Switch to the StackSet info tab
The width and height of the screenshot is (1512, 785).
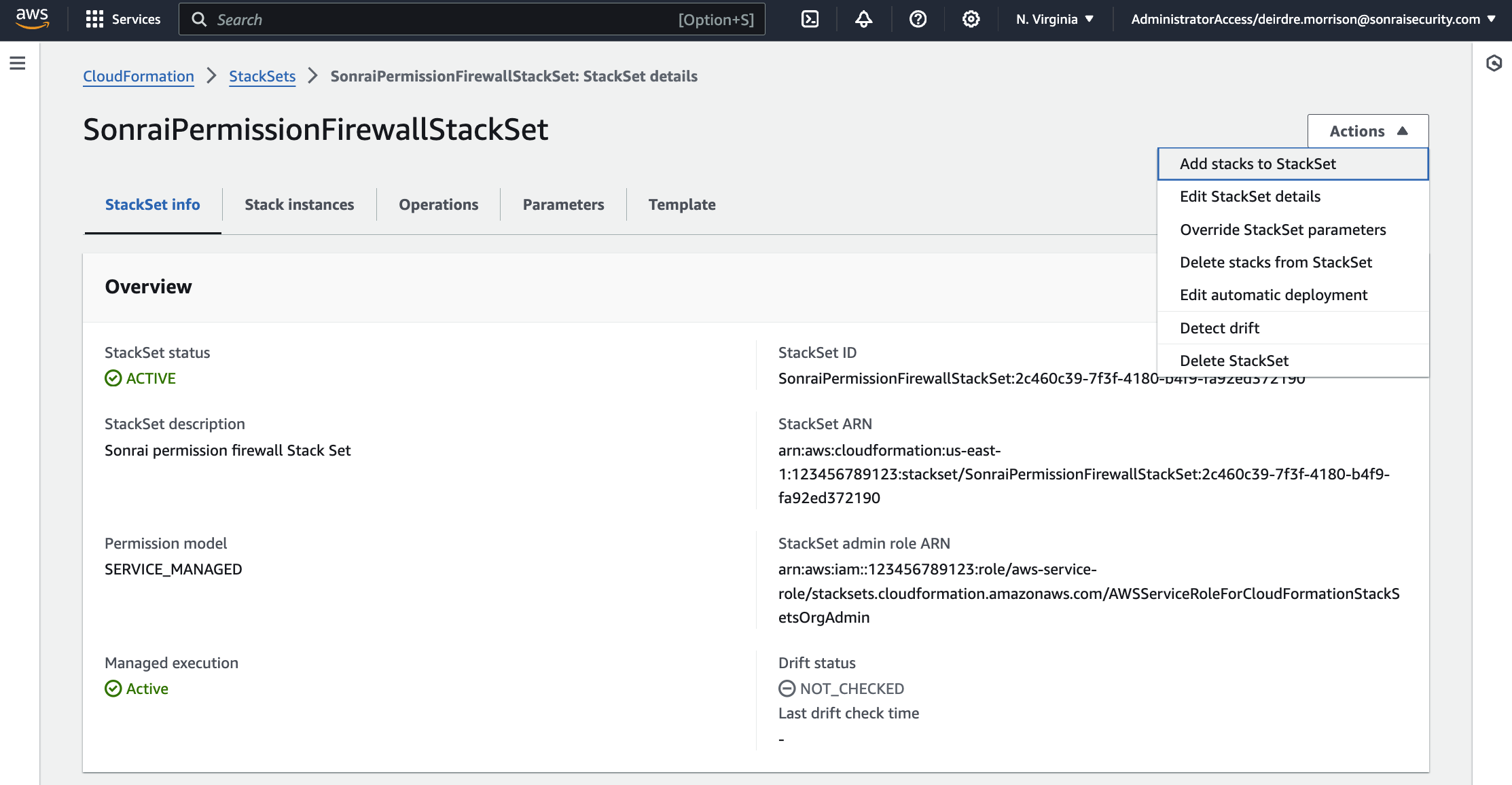(152, 204)
